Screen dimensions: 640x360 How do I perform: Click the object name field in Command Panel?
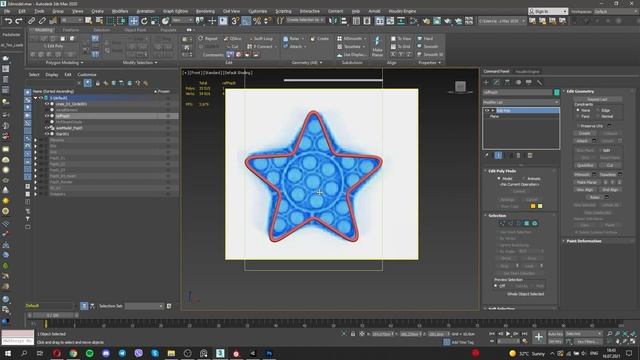tap(518, 93)
